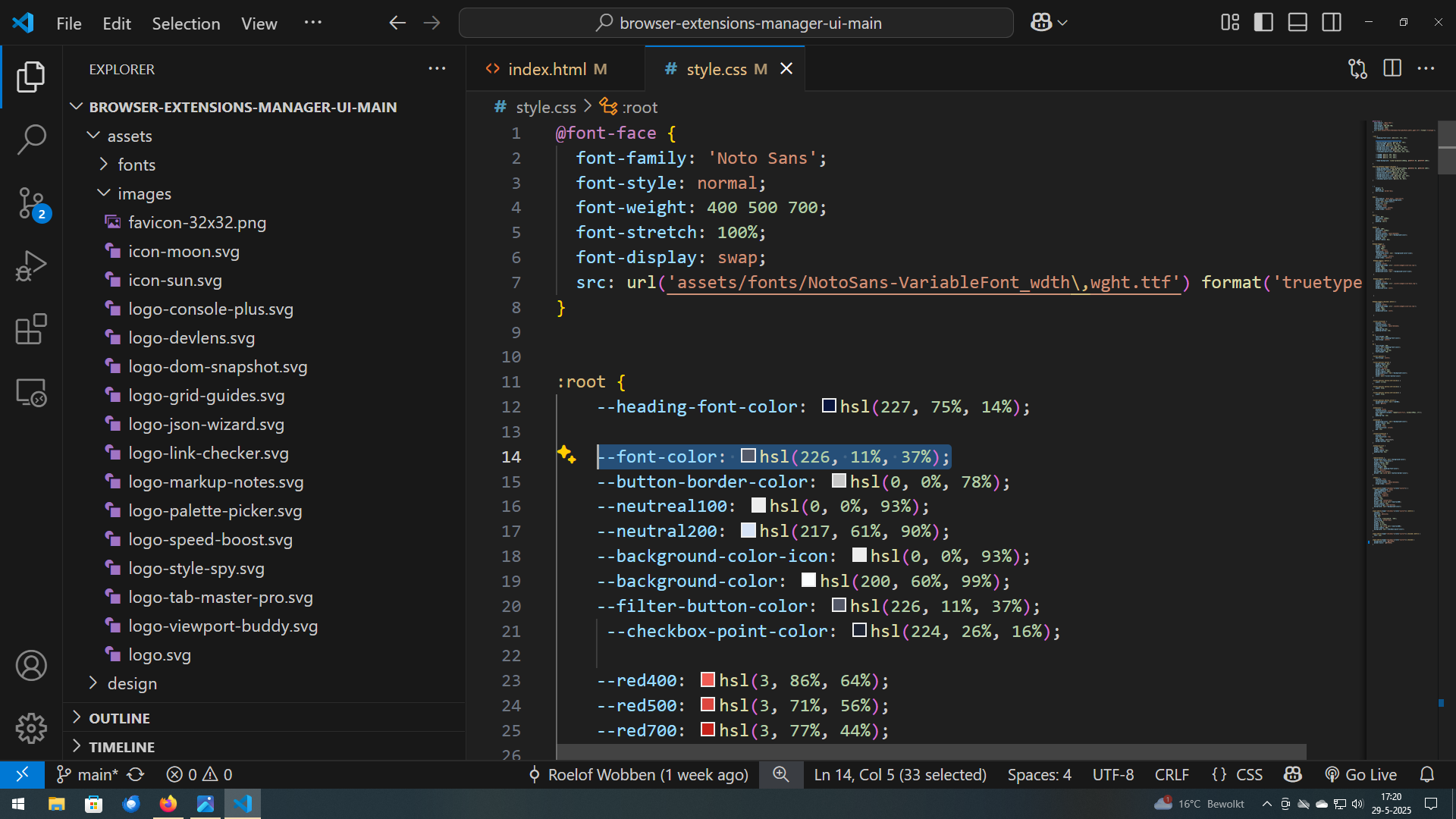Switch to the index.html tab
Viewport: 1456px width, 819px height.
tap(547, 69)
